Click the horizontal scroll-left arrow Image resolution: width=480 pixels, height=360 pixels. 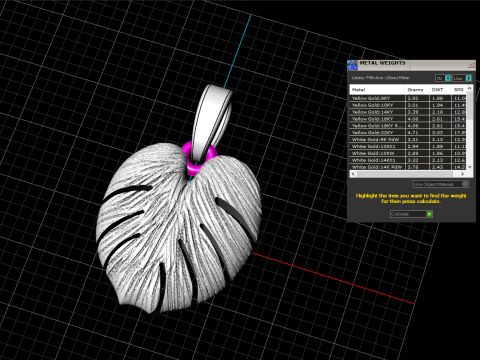(x=353, y=174)
